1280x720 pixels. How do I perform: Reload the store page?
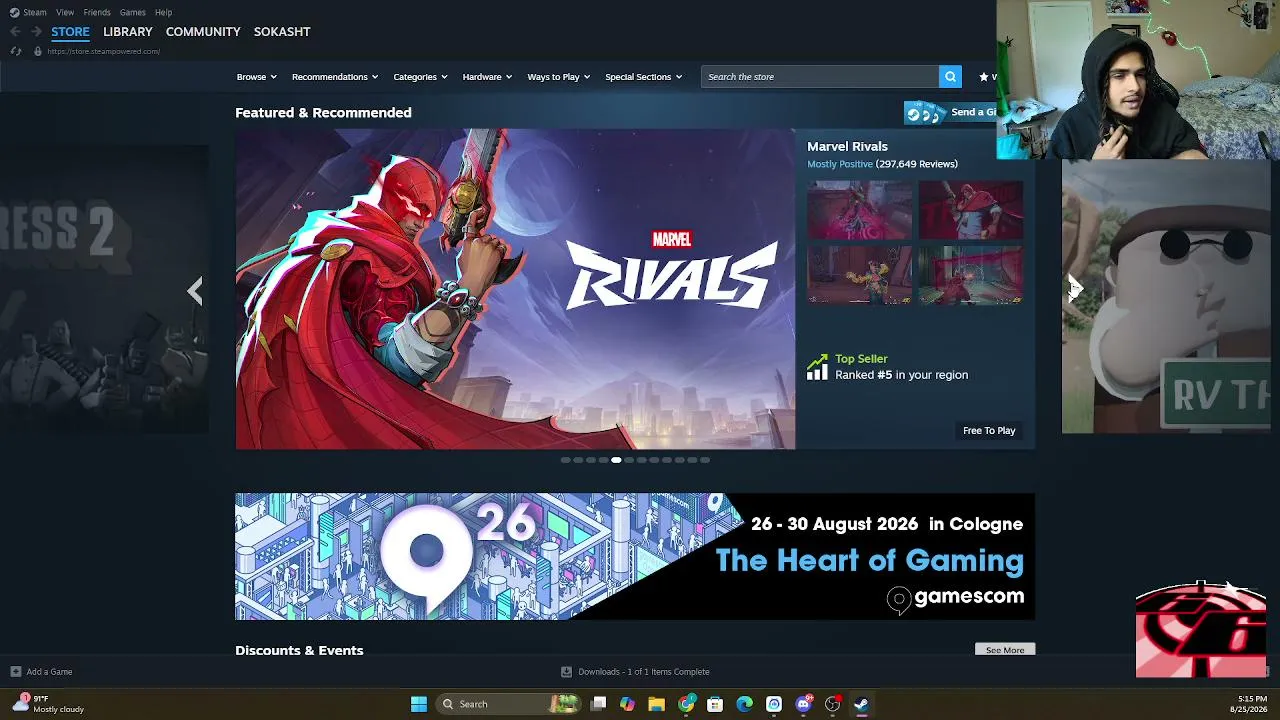pyautogui.click(x=16, y=51)
